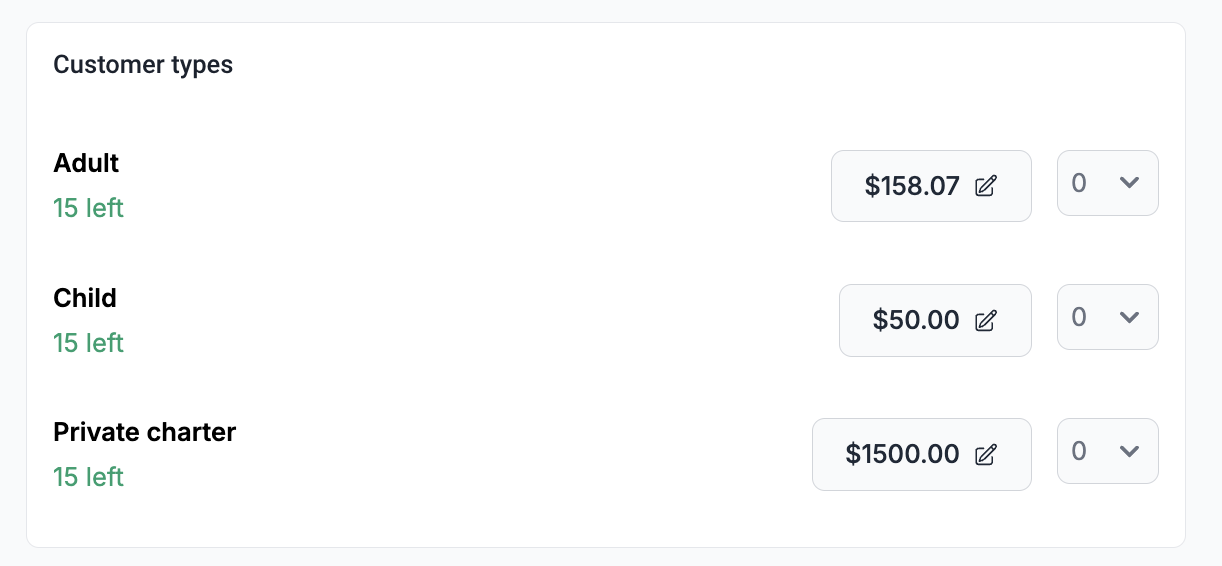Click the "0" value in Adult's quantity selector

coord(1079,183)
